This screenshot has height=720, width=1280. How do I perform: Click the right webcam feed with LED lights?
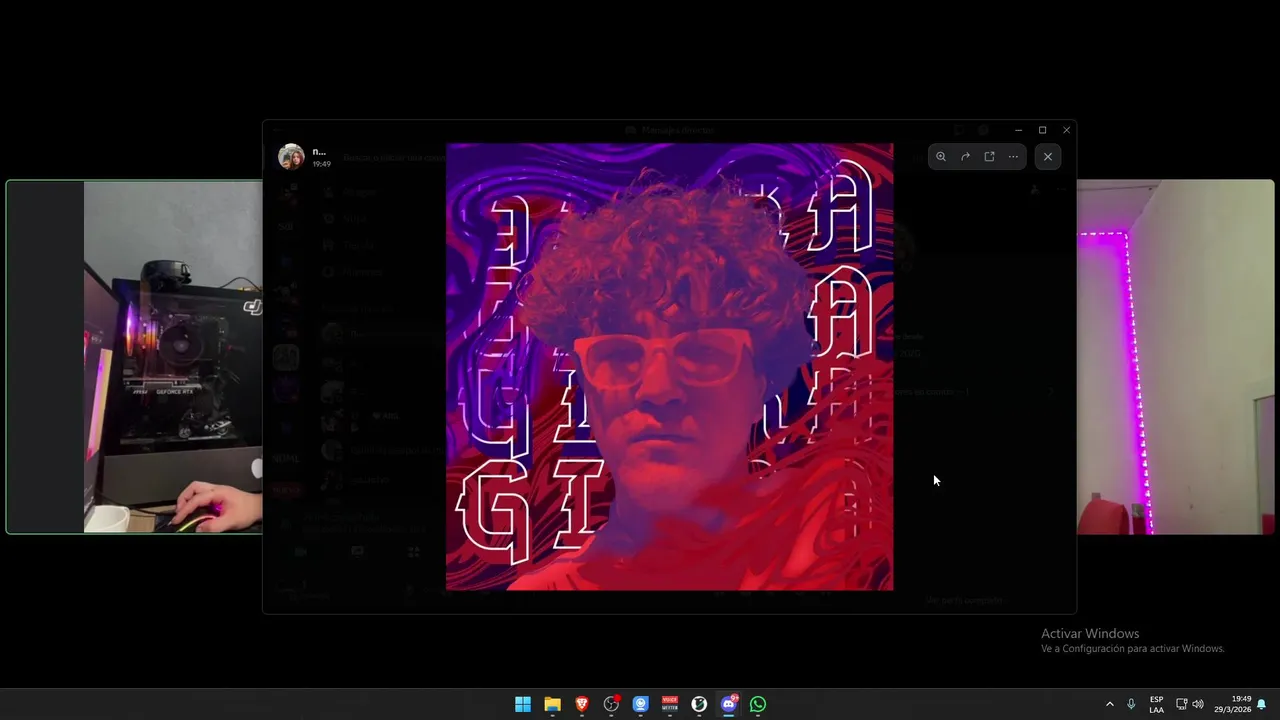click(1175, 357)
